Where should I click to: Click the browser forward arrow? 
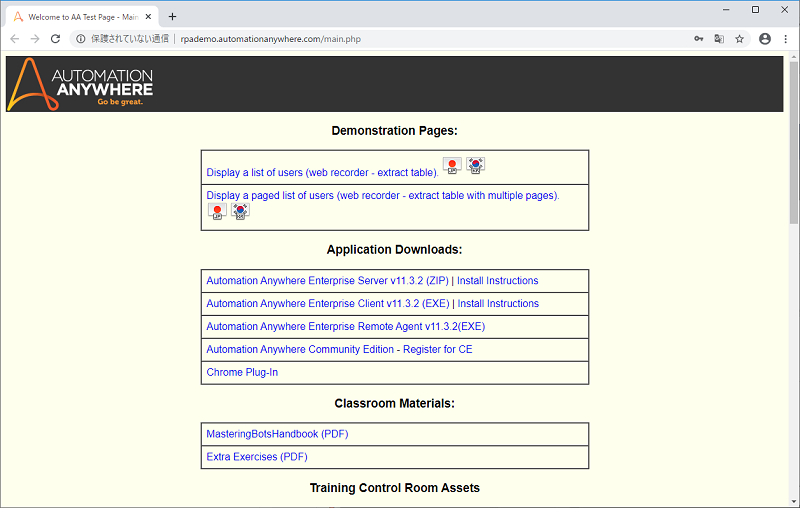(35, 39)
